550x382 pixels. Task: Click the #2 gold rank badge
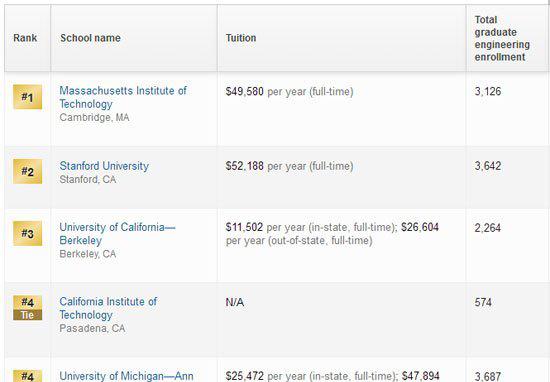point(27,171)
